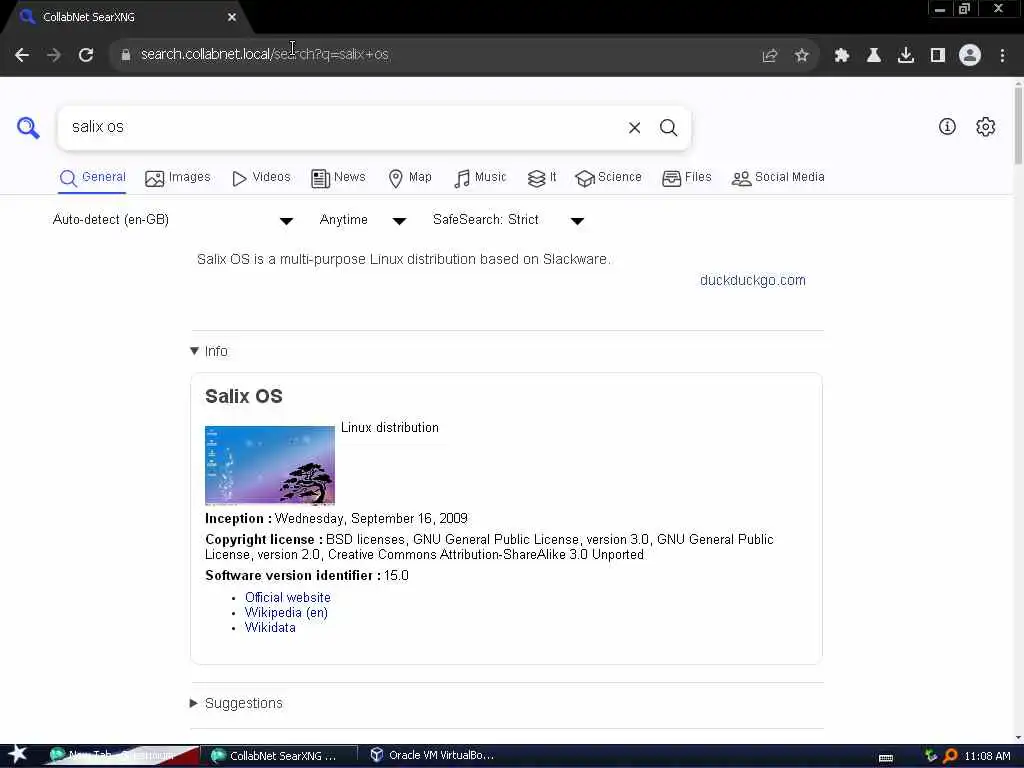Open the taskbar start star icon
Screen dimensions: 1024x768
(x=18, y=755)
